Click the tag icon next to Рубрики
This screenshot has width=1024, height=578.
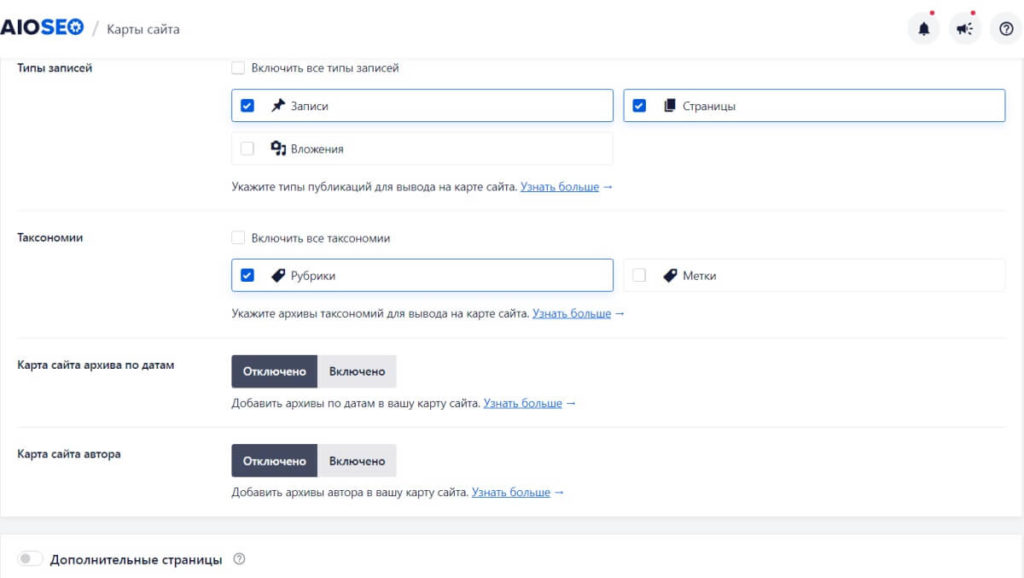coord(278,275)
